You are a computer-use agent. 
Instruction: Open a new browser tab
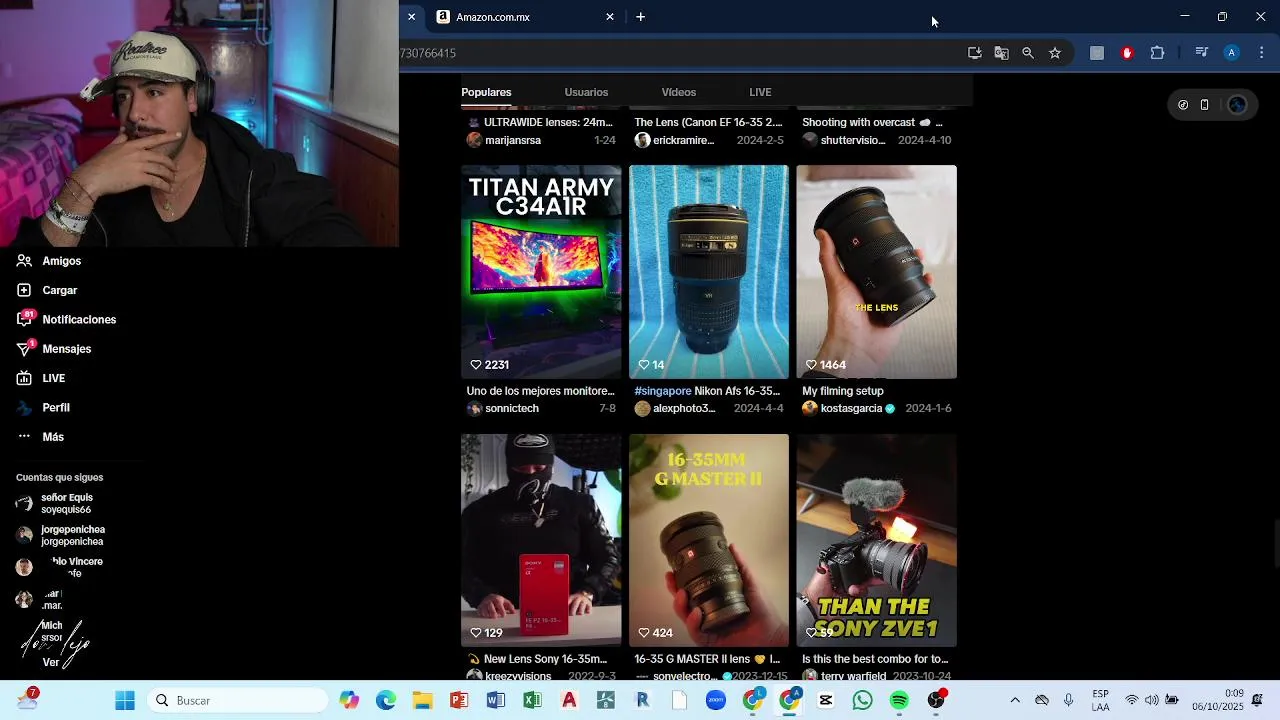pyautogui.click(x=640, y=17)
